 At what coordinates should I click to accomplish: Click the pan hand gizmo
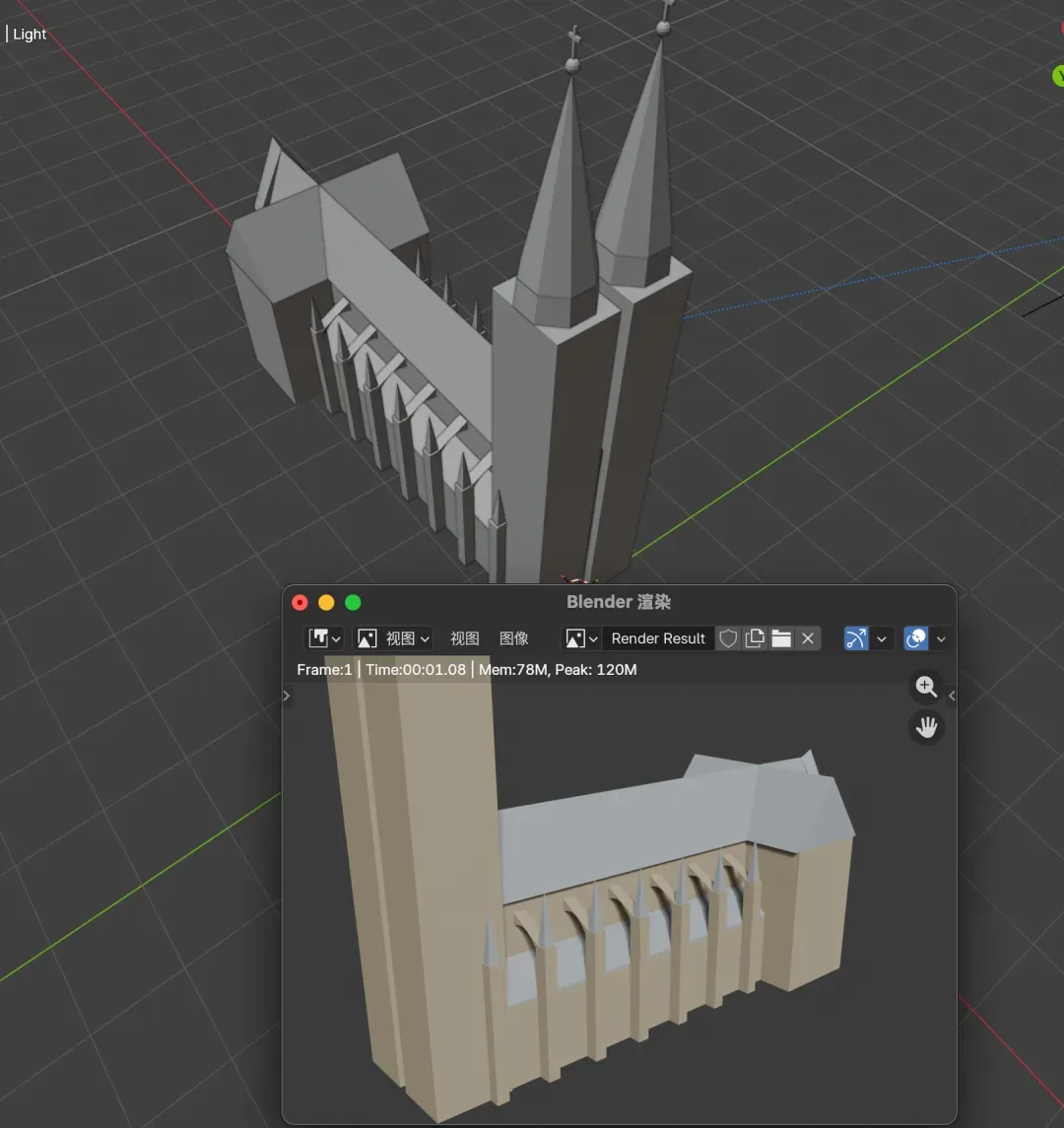click(926, 727)
